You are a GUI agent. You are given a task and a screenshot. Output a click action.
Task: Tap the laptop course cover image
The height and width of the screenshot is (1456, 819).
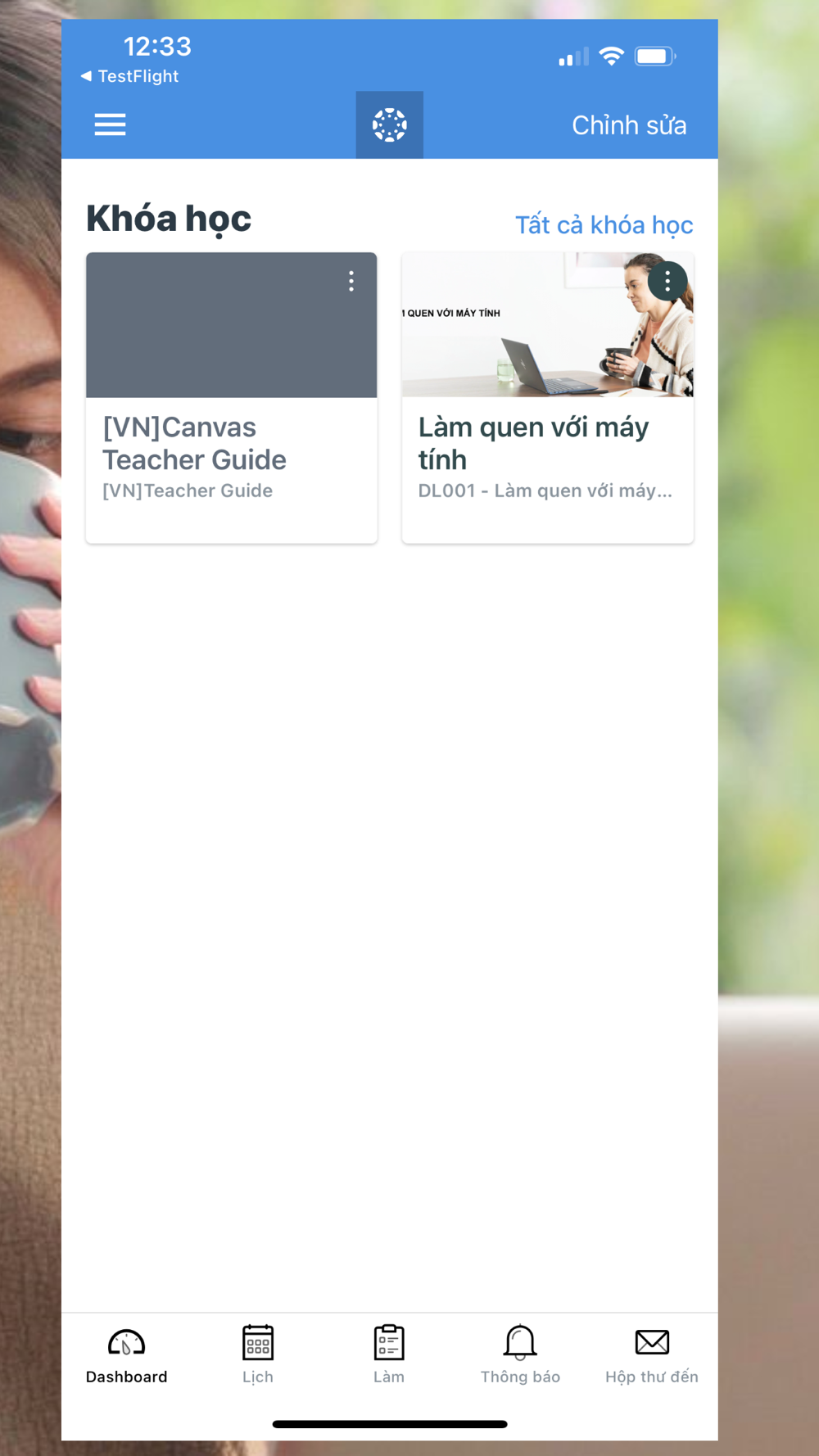click(x=548, y=325)
